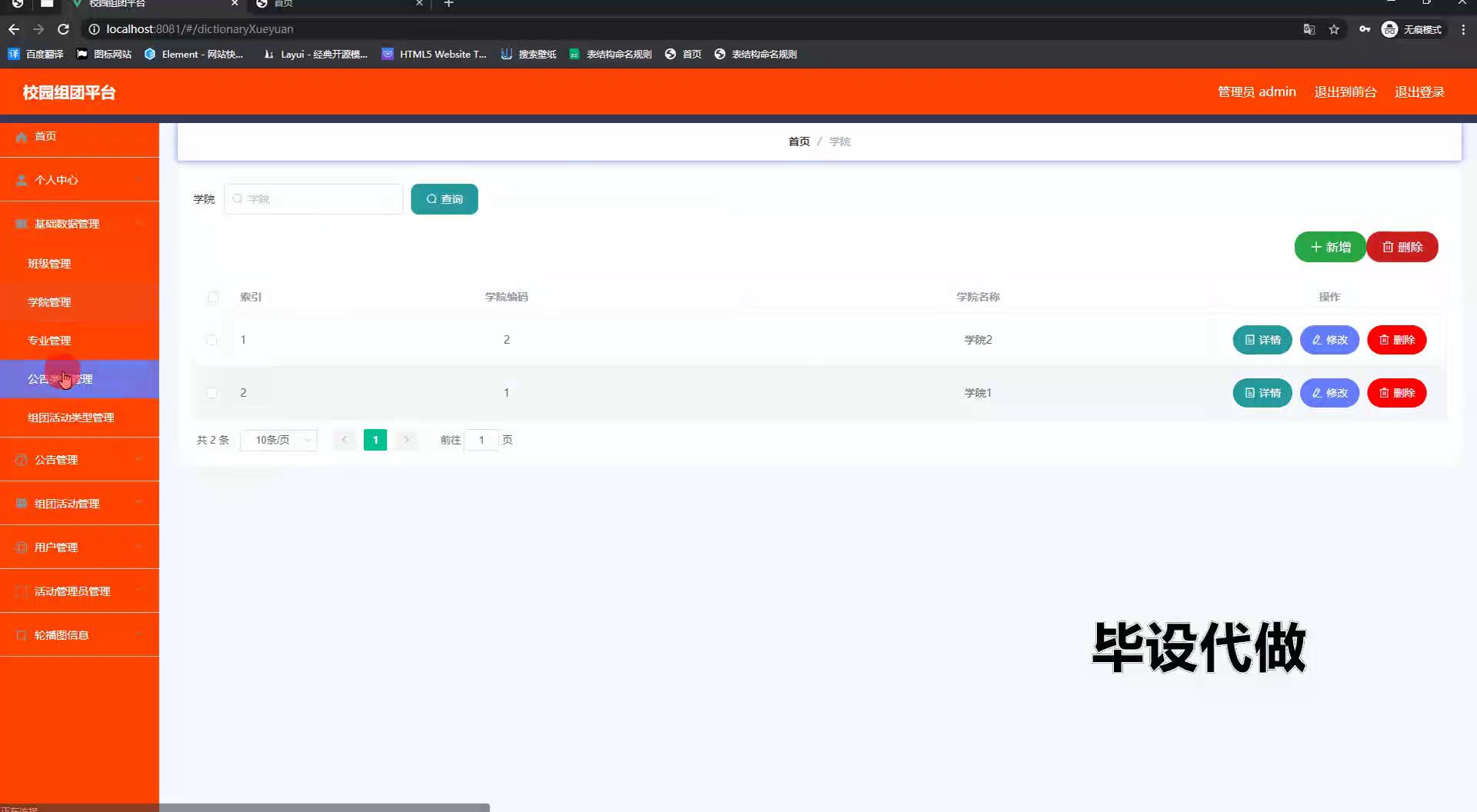
Task: Click the translate page icon in address bar
Action: 1309,29
